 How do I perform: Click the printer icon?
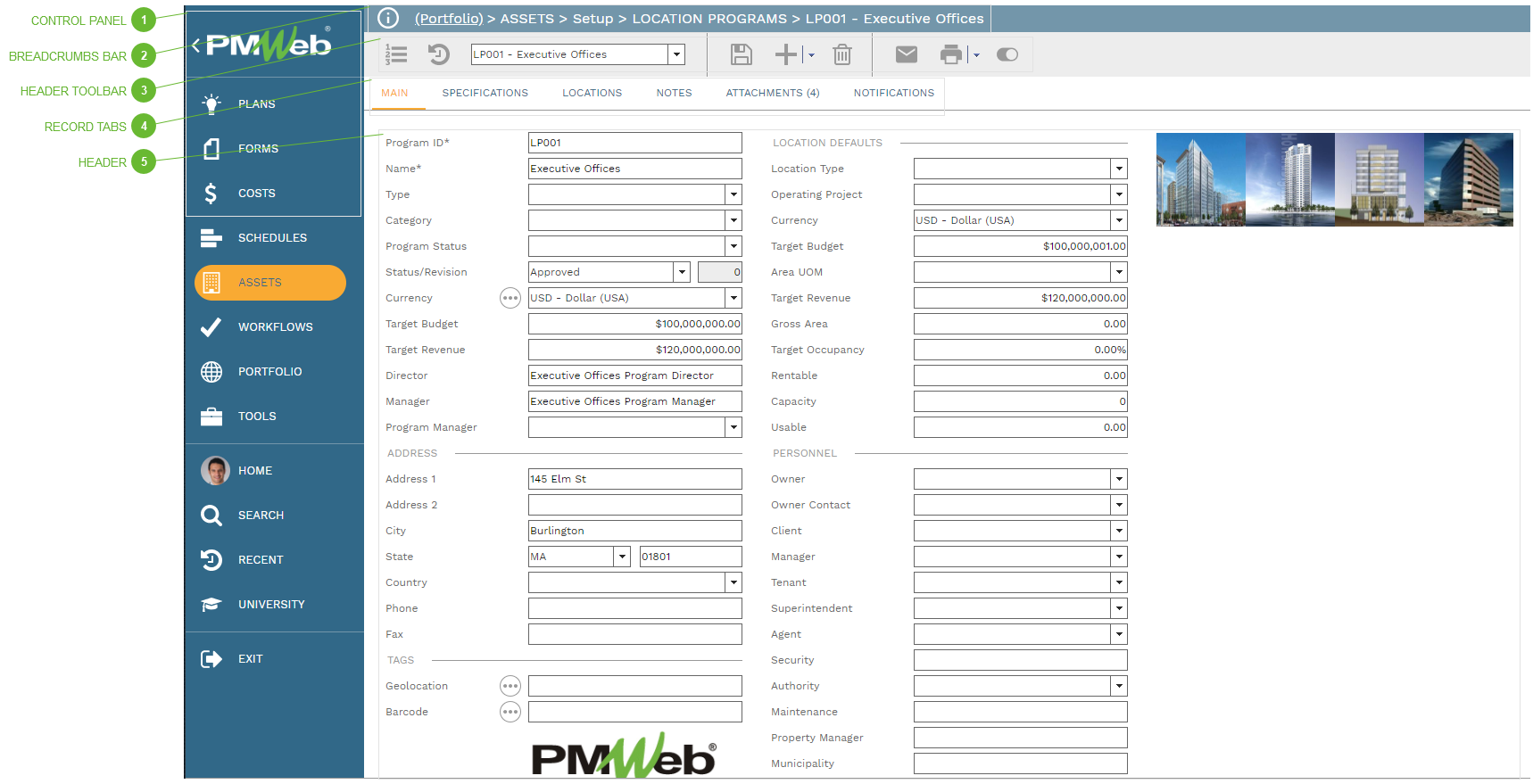pyautogui.click(x=951, y=54)
